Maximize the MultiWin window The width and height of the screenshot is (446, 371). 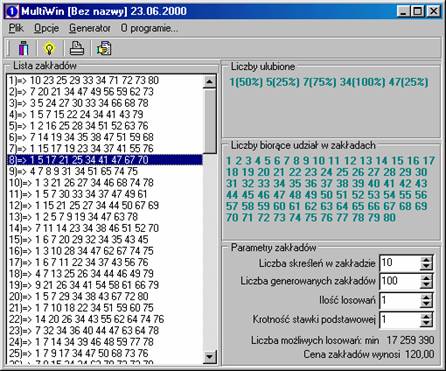[x=417, y=12]
